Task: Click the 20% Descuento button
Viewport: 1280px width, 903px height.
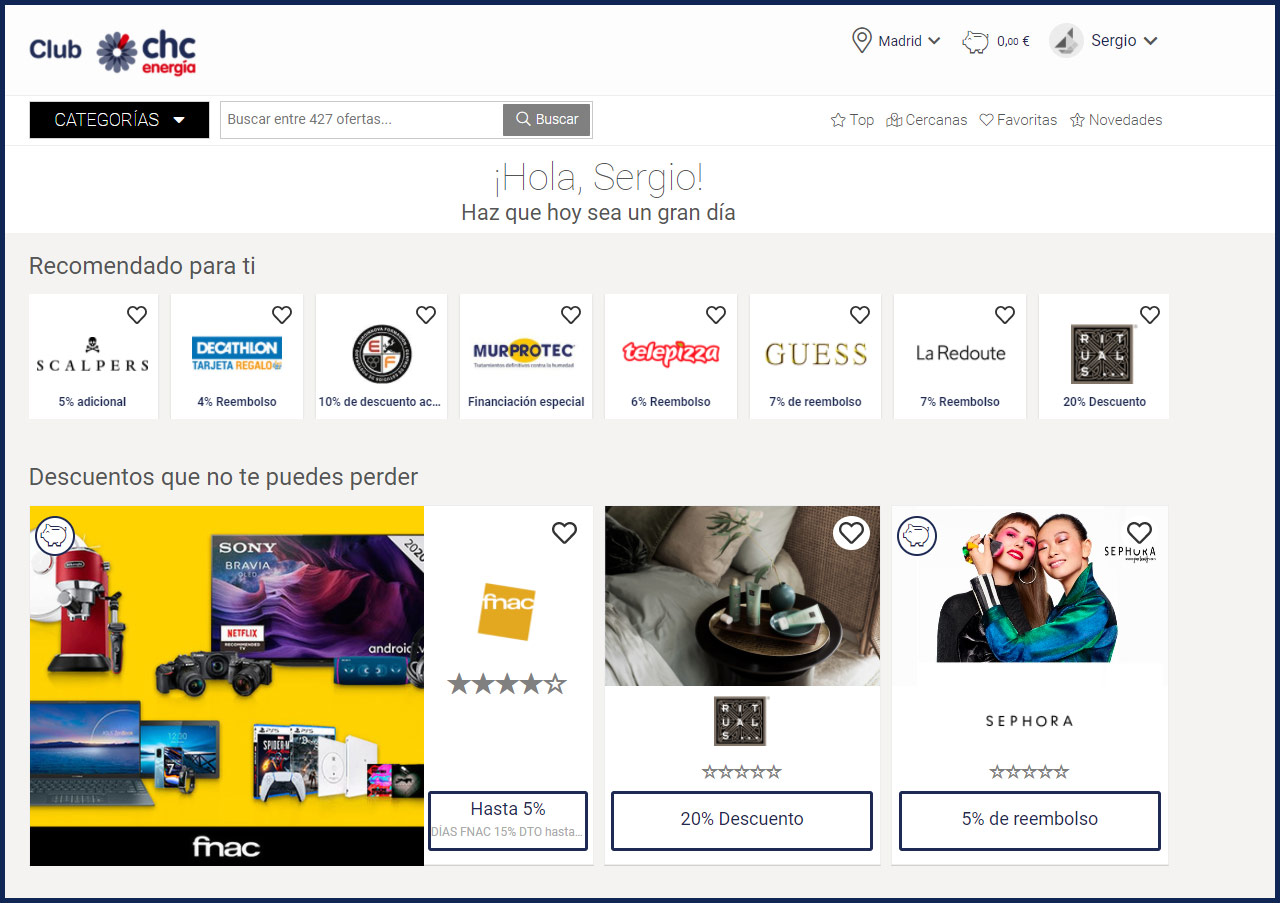Action: coord(741,819)
